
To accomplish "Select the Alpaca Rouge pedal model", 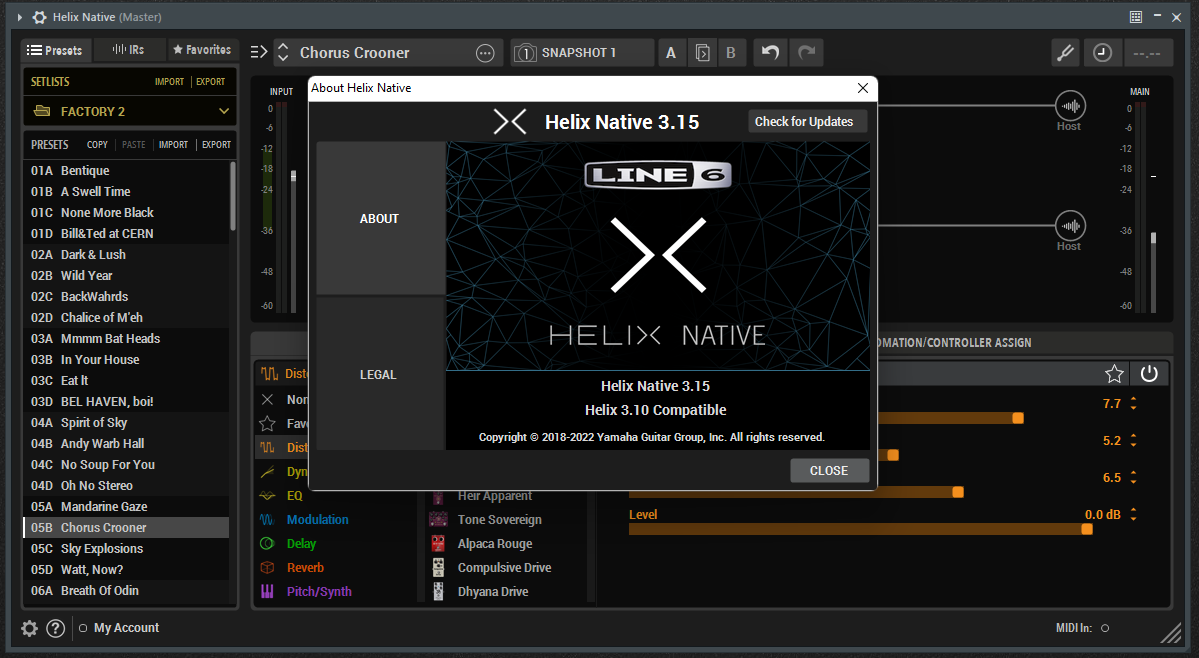I will pyautogui.click(x=495, y=543).
